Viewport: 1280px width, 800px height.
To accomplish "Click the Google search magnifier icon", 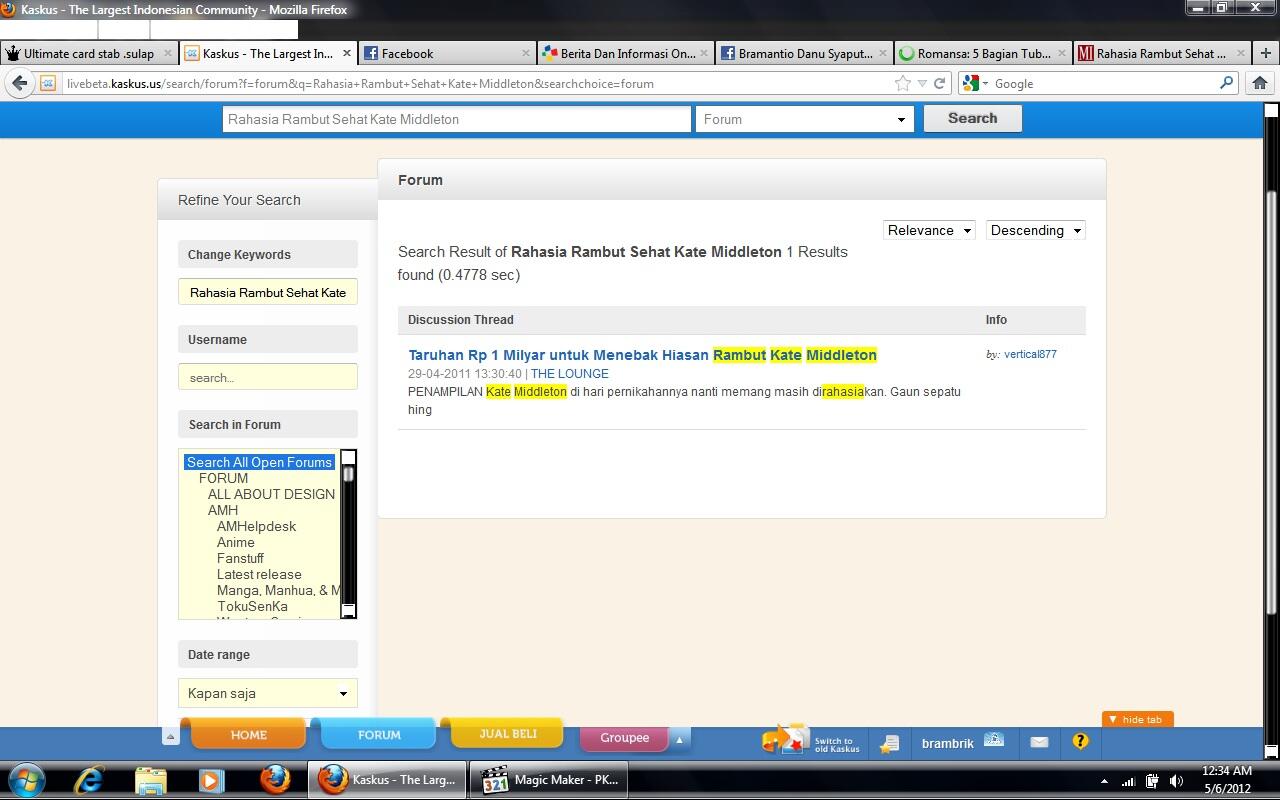I will point(1226,83).
